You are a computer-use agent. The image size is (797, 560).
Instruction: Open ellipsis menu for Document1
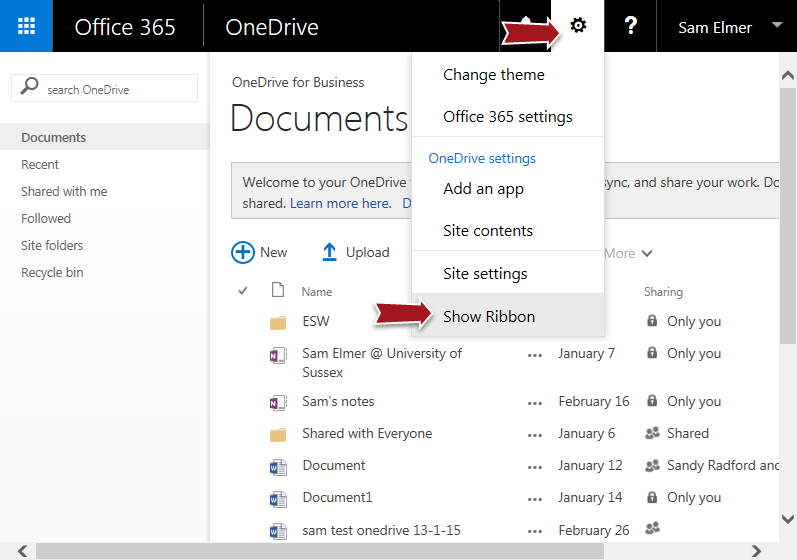click(535, 500)
